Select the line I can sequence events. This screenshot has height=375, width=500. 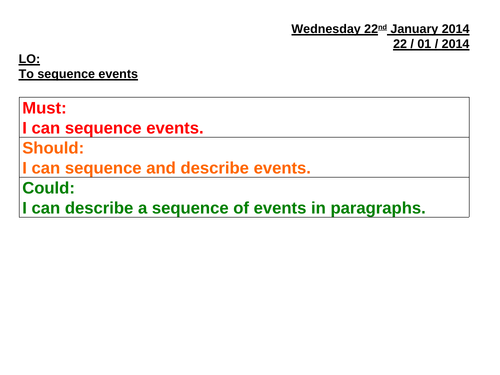coord(113,128)
